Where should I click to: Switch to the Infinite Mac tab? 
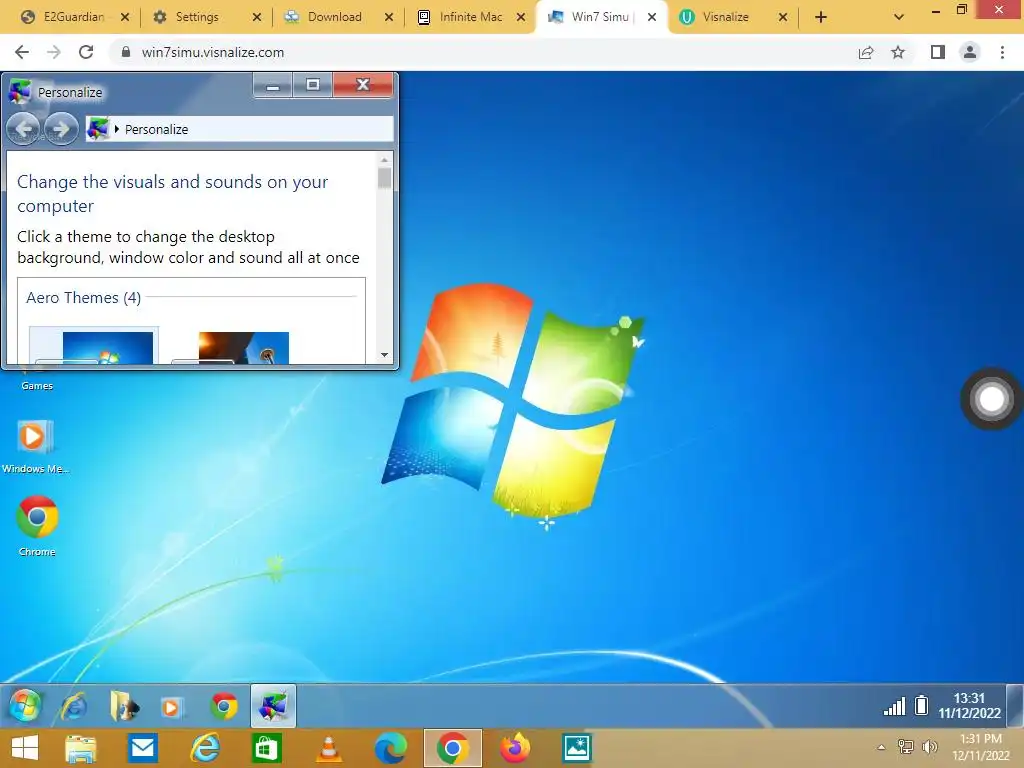[x=470, y=17]
